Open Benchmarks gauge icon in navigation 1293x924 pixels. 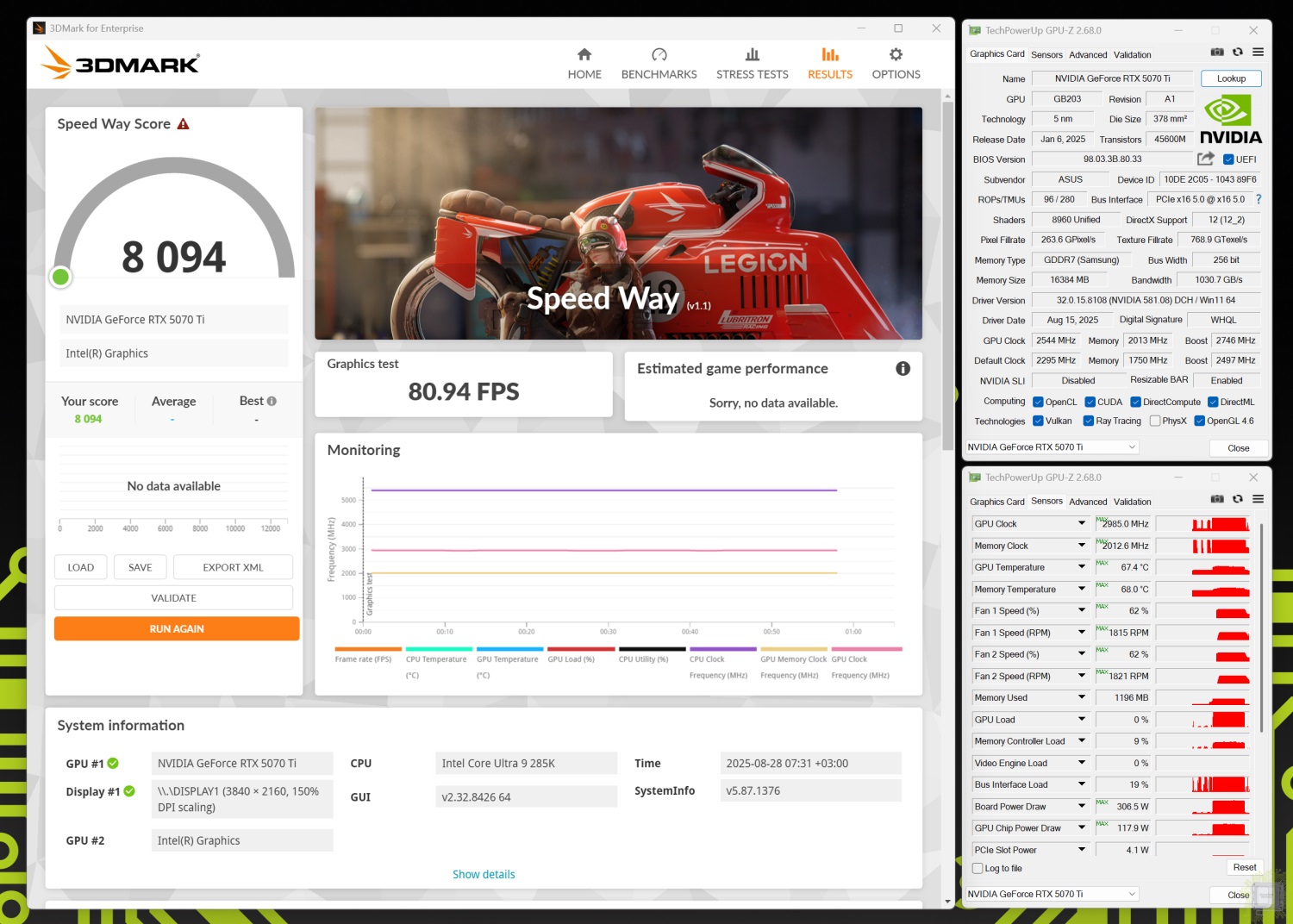(x=659, y=55)
